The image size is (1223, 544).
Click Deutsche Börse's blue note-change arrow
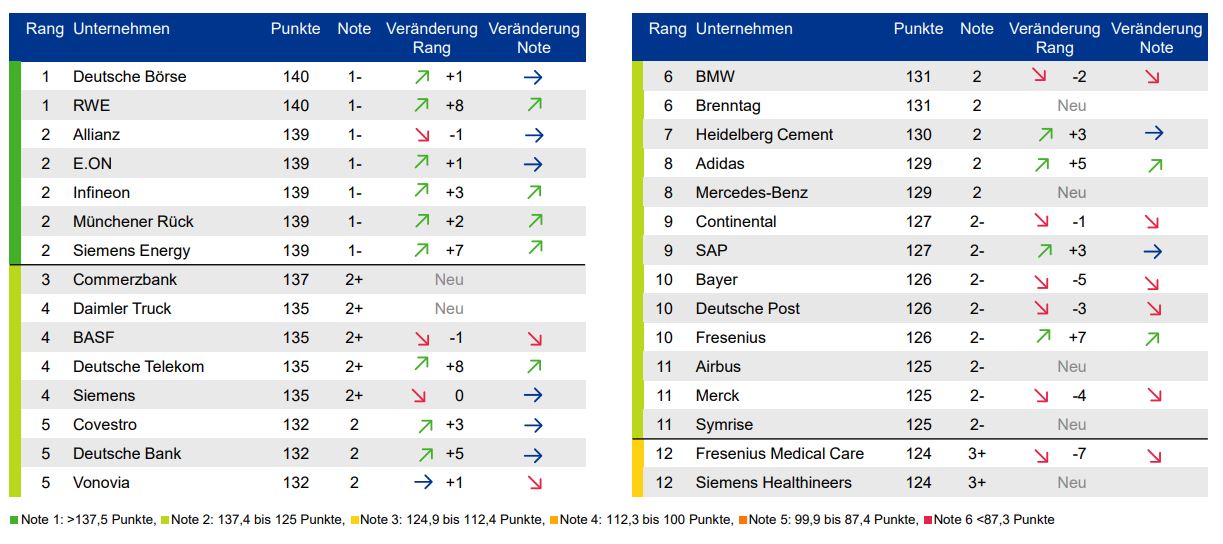click(x=533, y=76)
